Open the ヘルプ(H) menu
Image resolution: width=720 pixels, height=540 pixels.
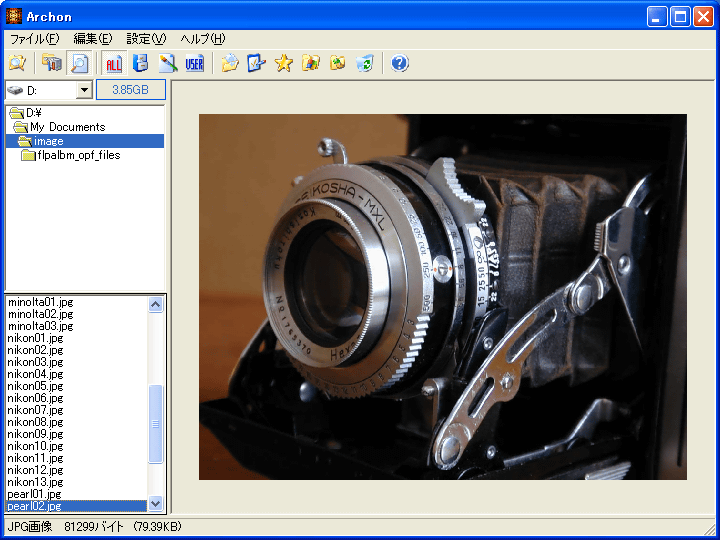[203, 39]
